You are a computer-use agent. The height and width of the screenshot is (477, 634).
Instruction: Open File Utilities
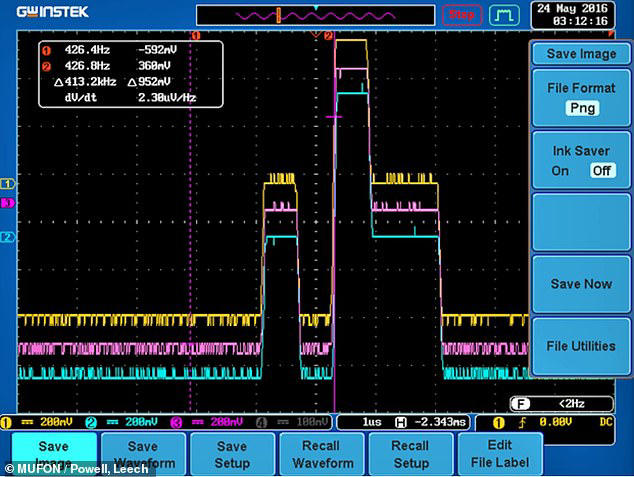[x=581, y=346]
